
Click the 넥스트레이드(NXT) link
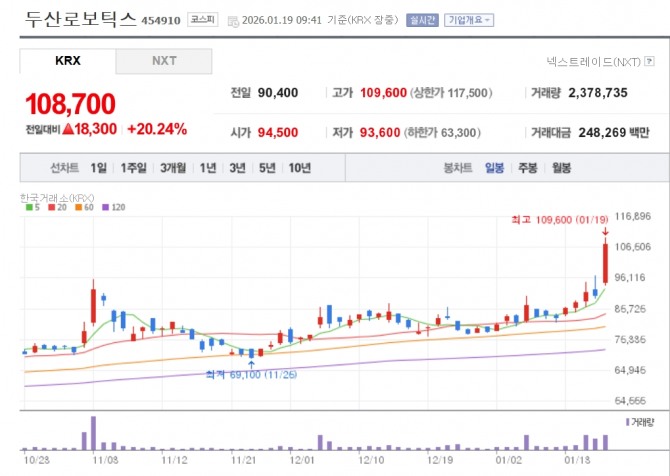tap(594, 62)
